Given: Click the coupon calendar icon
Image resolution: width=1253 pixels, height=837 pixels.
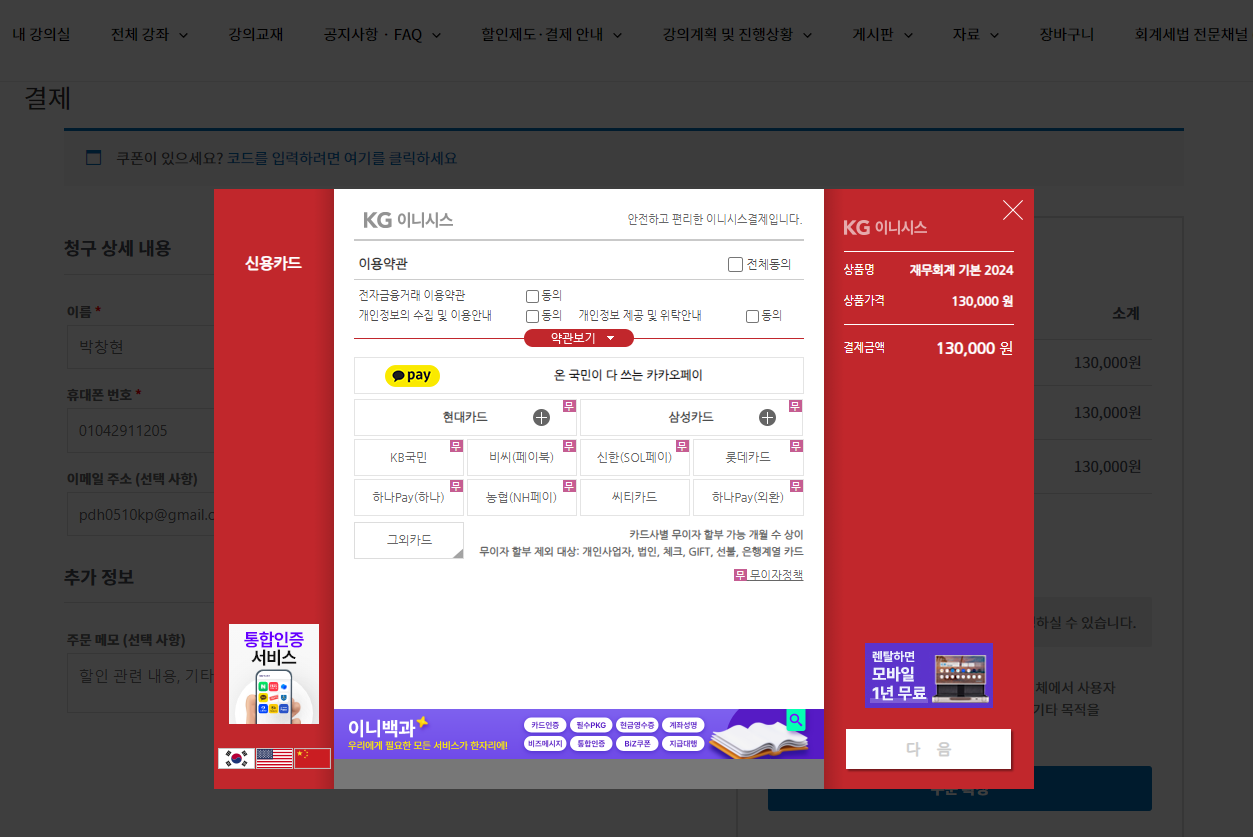Looking at the screenshot, I should pos(94,158).
